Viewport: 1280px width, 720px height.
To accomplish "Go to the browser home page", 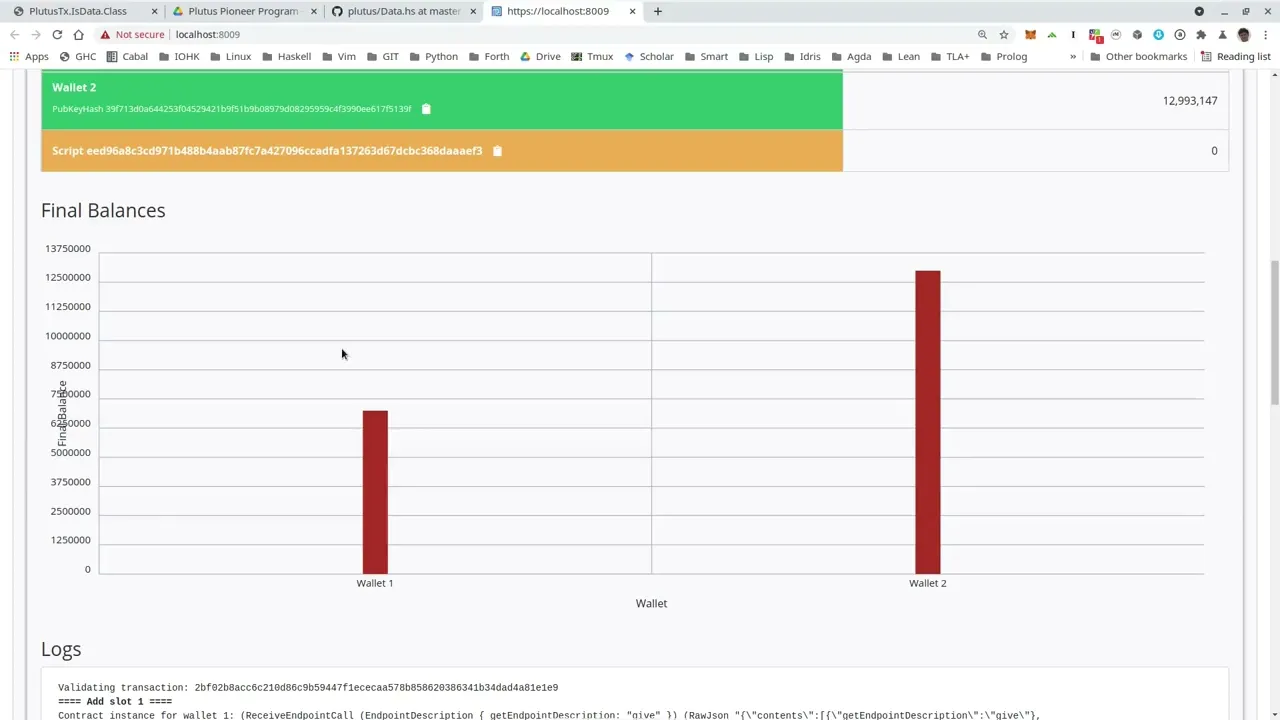I will pos(78,35).
